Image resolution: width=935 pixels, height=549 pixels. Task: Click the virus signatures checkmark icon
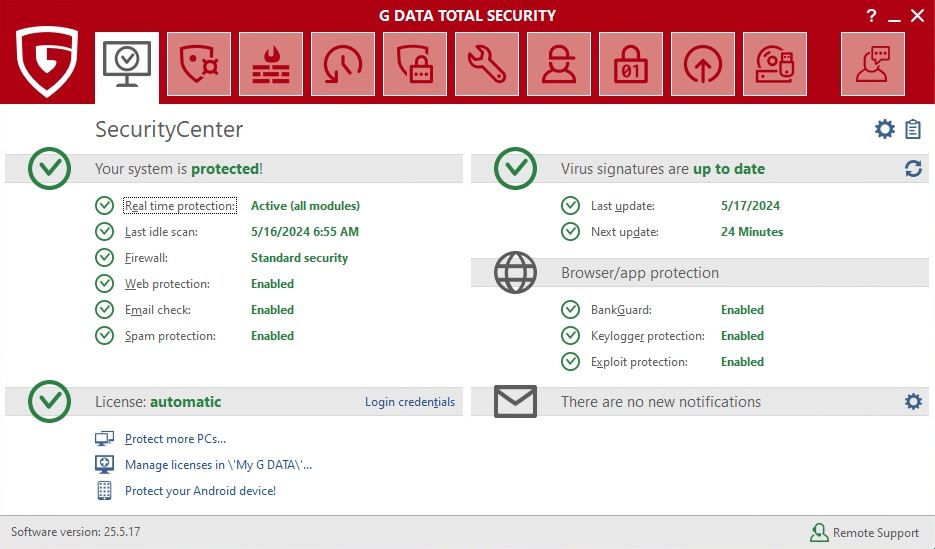515,169
